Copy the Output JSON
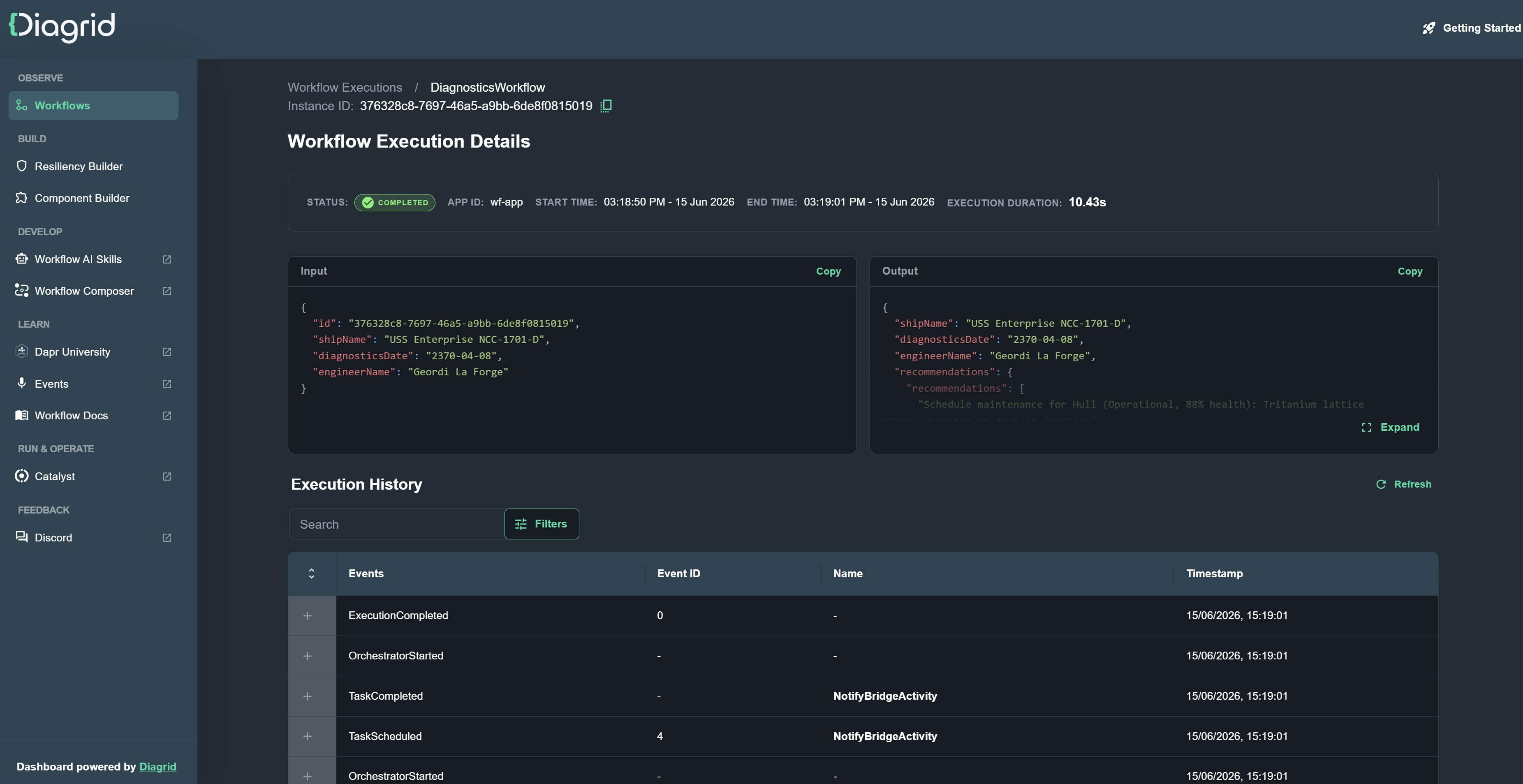1523x784 pixels. click(1410, 271)
